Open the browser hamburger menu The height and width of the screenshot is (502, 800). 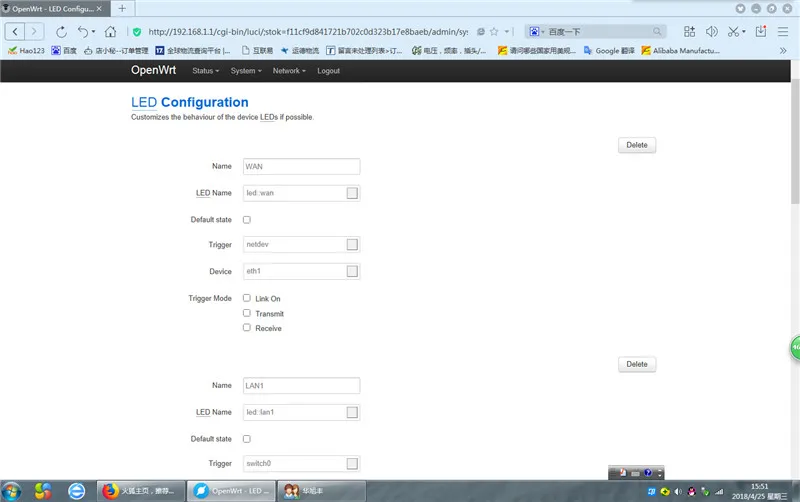pos(783,32)
